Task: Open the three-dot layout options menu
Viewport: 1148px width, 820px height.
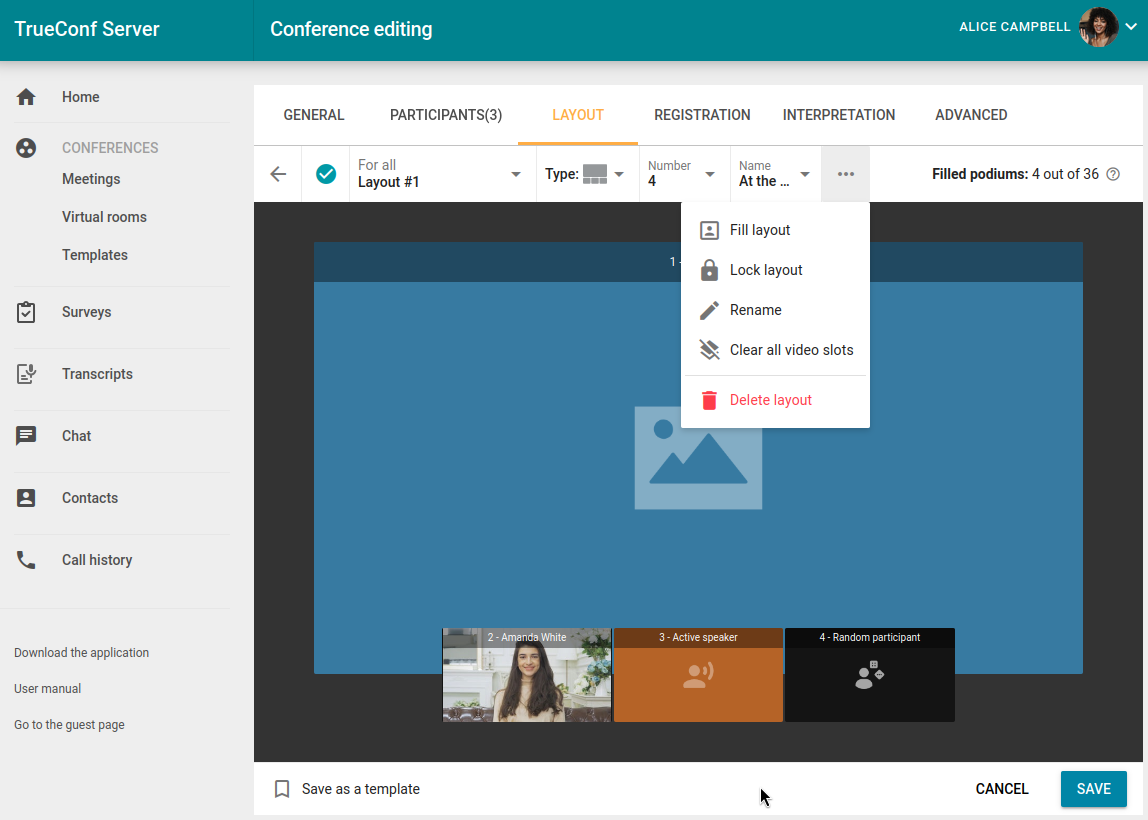Action: point(846,174)
